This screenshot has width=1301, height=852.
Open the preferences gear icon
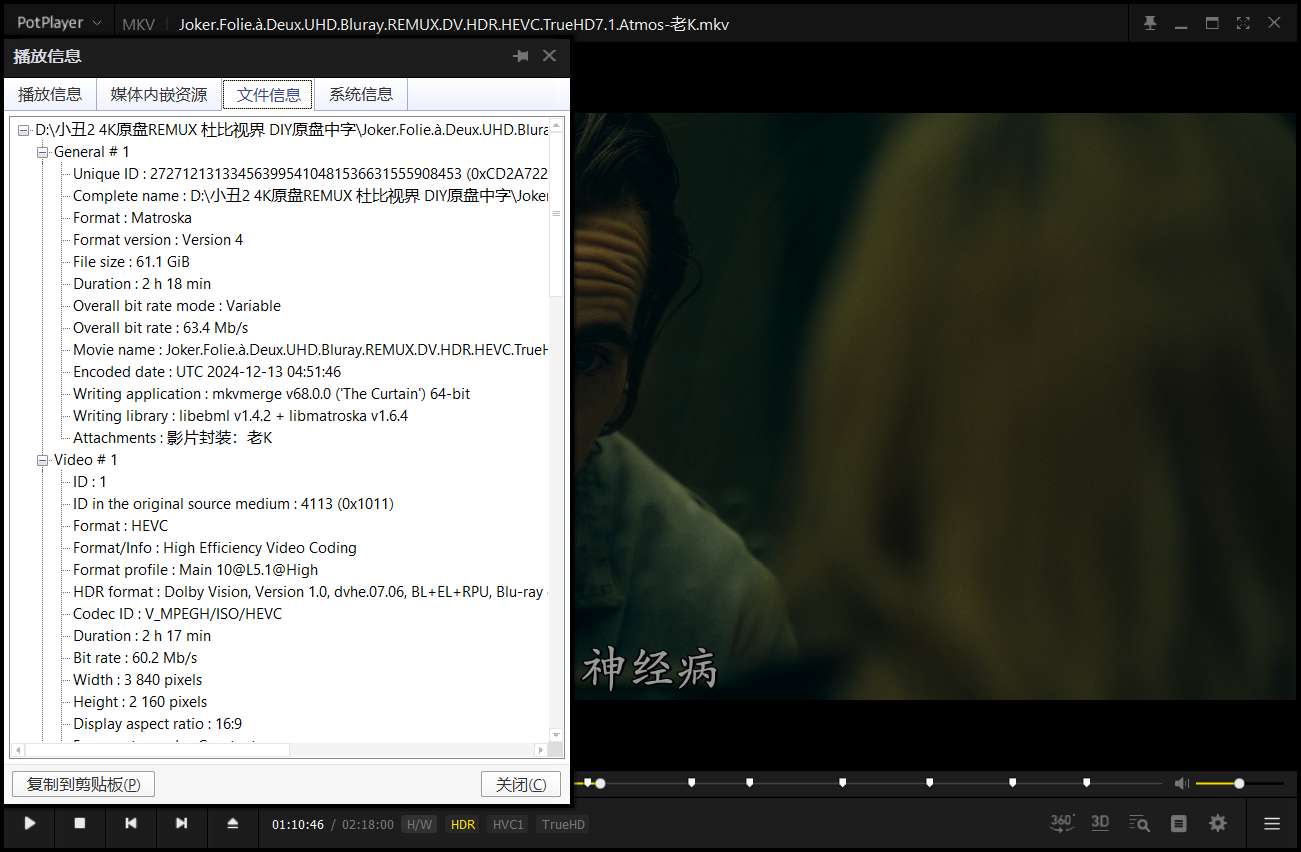[x=1218, y=823]
